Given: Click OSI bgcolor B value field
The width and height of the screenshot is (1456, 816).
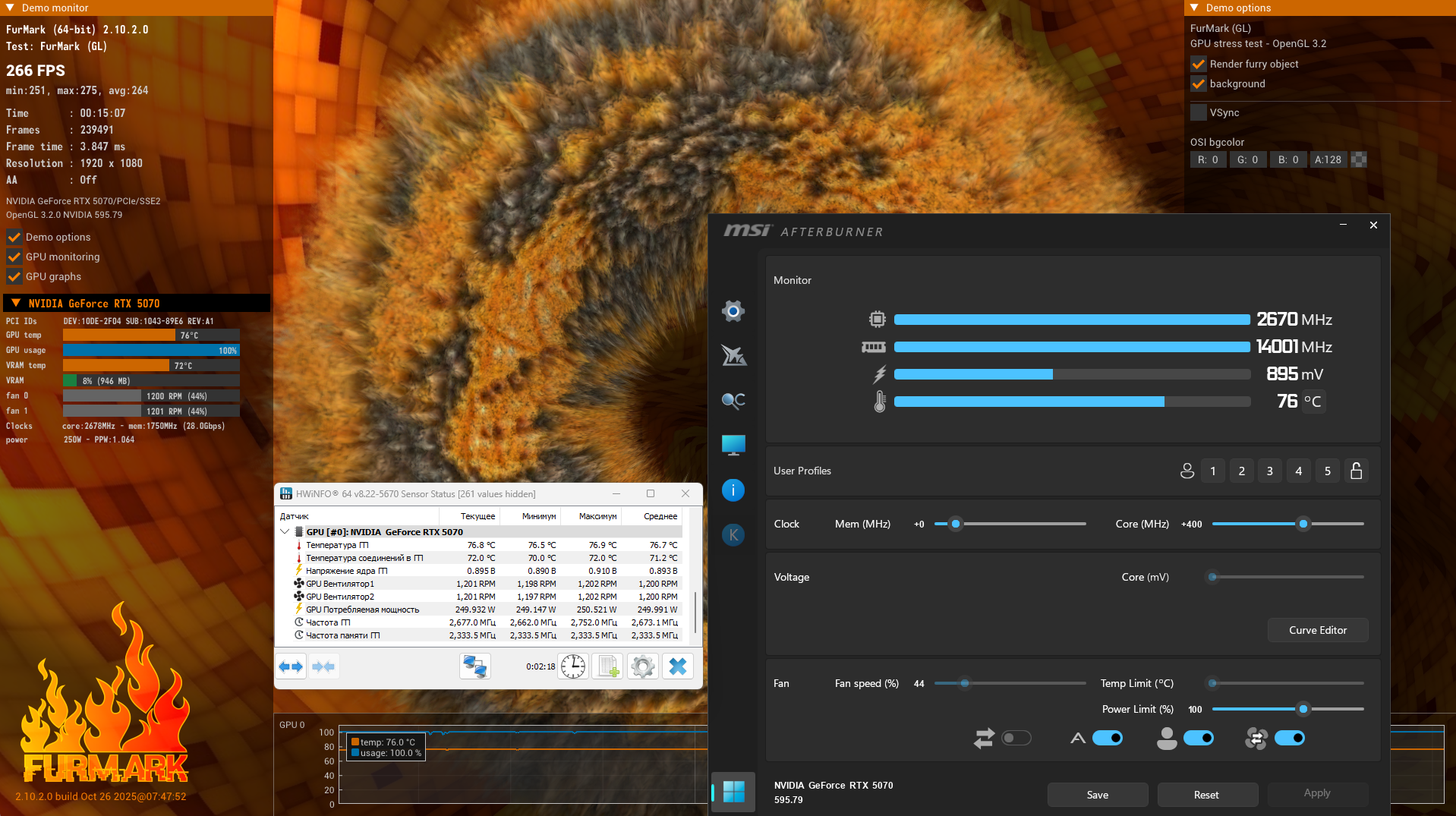Looking at the screenshot, I should [1288, 159].
